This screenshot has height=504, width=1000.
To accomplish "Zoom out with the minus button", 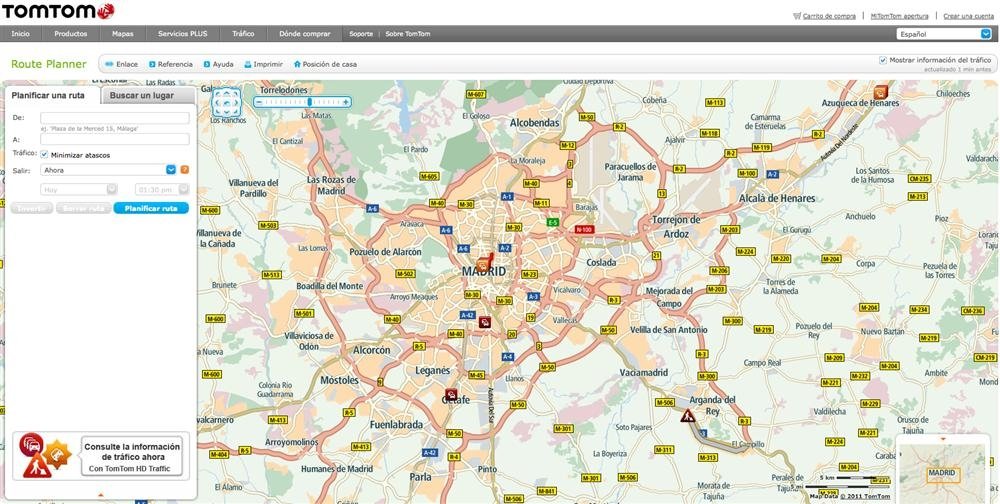I will 260,101.
